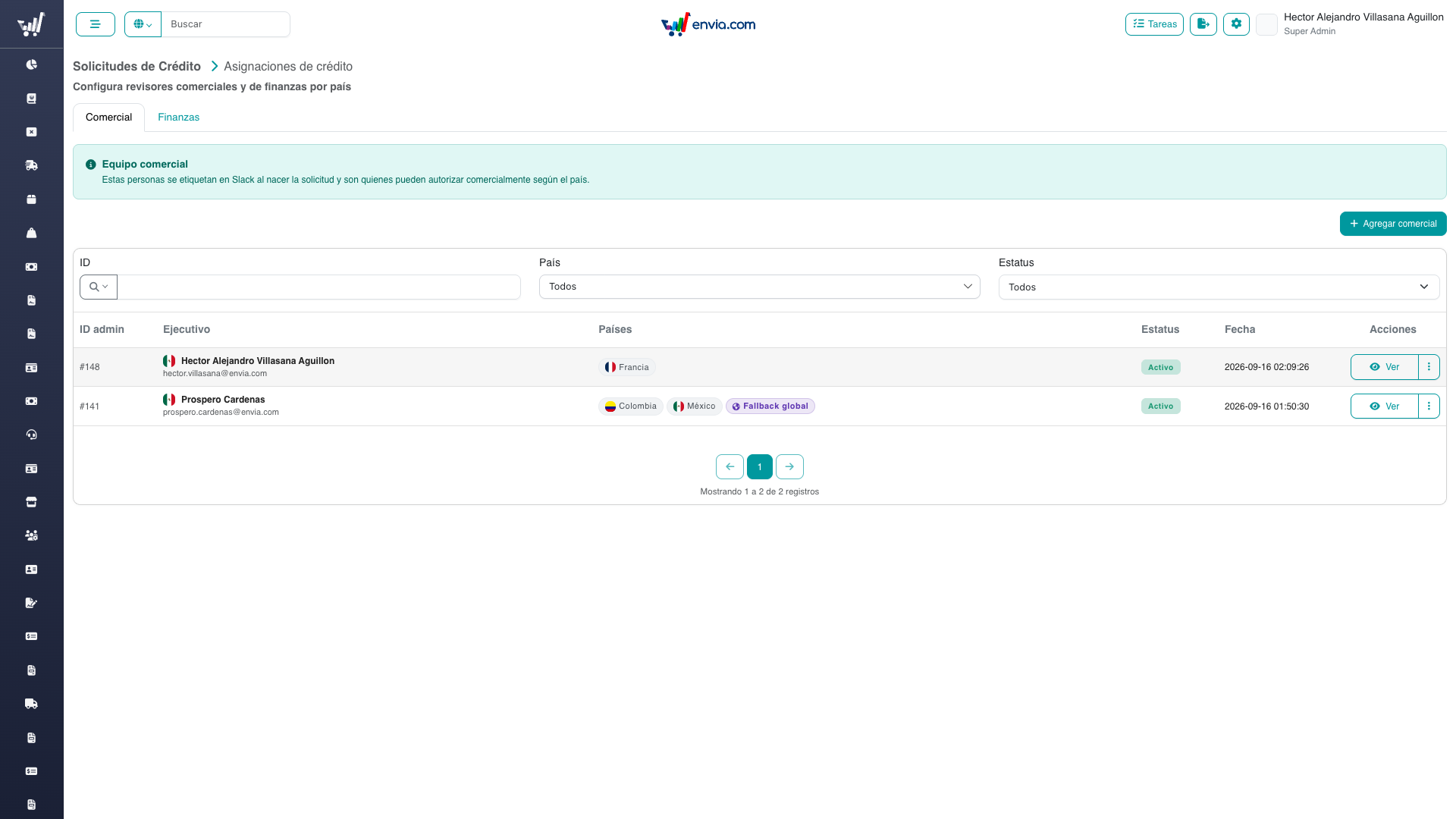Open the signed contract sidebar icon
This screenshot has width=1456, height=819.
coord(31,603)
